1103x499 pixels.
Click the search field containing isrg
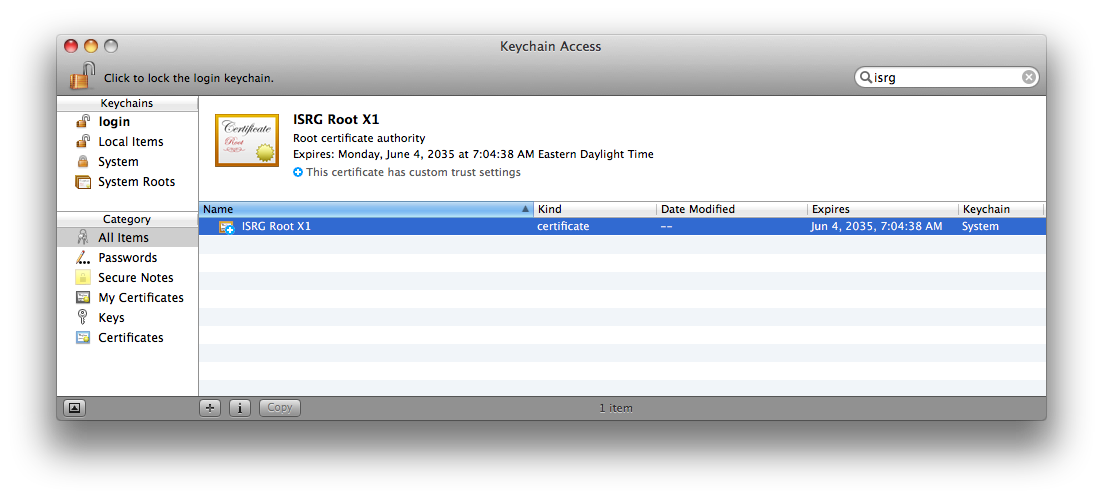pos(945,77)
